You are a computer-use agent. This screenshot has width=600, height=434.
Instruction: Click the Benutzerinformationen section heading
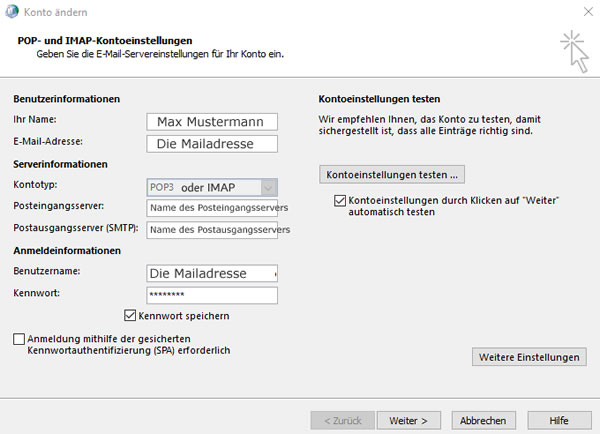tap(67, 99)
